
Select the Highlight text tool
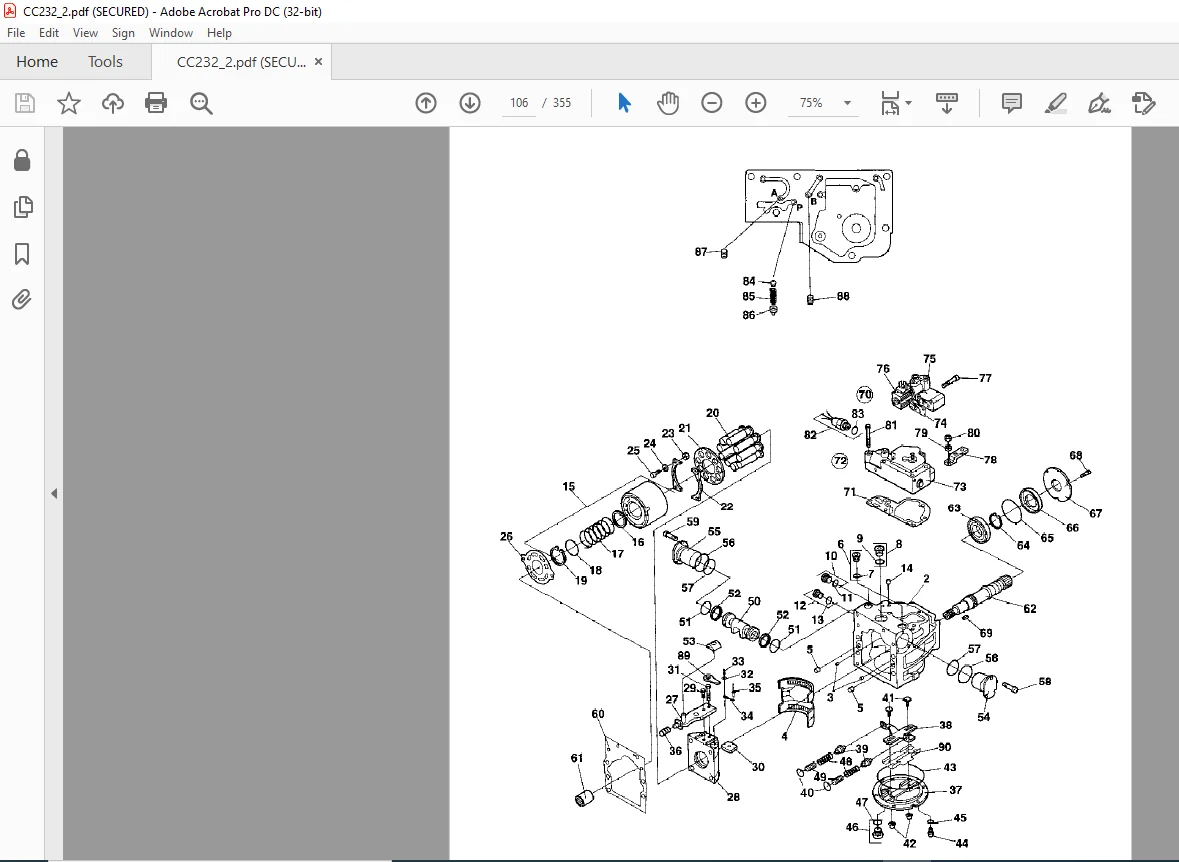1056,103
